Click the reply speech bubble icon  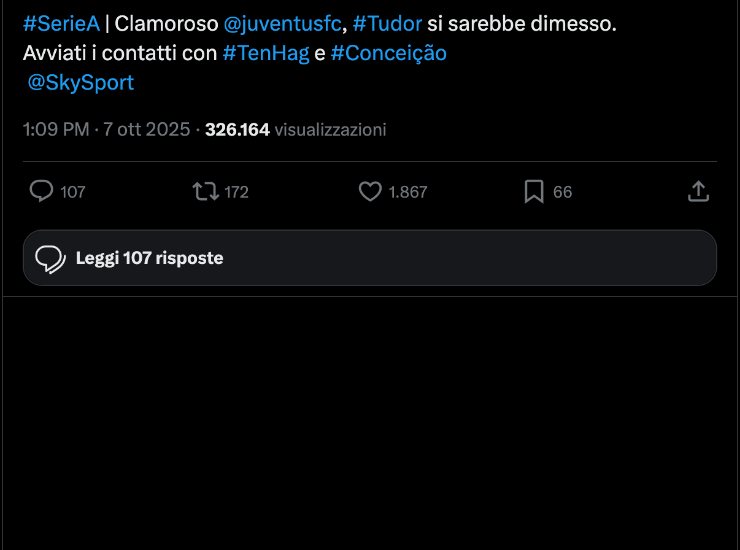[41, 191]
